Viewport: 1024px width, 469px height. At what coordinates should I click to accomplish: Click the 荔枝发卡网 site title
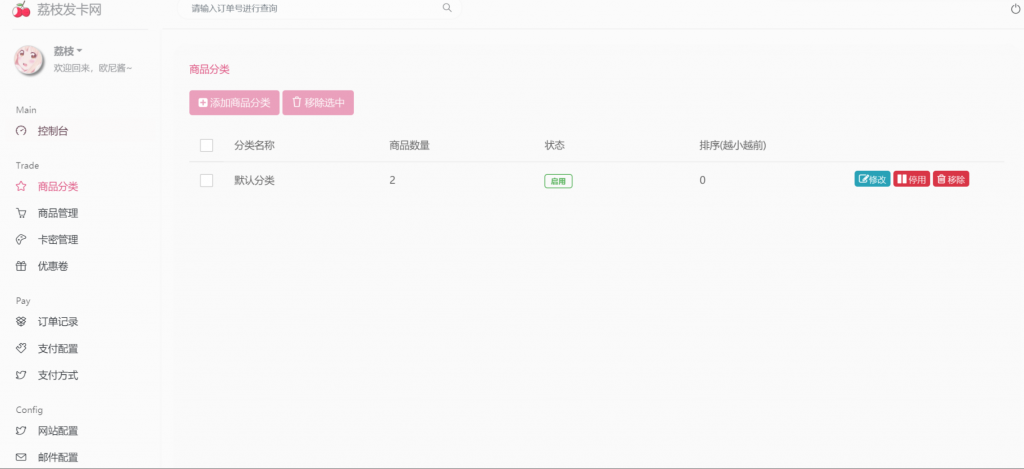pos(69,10)
